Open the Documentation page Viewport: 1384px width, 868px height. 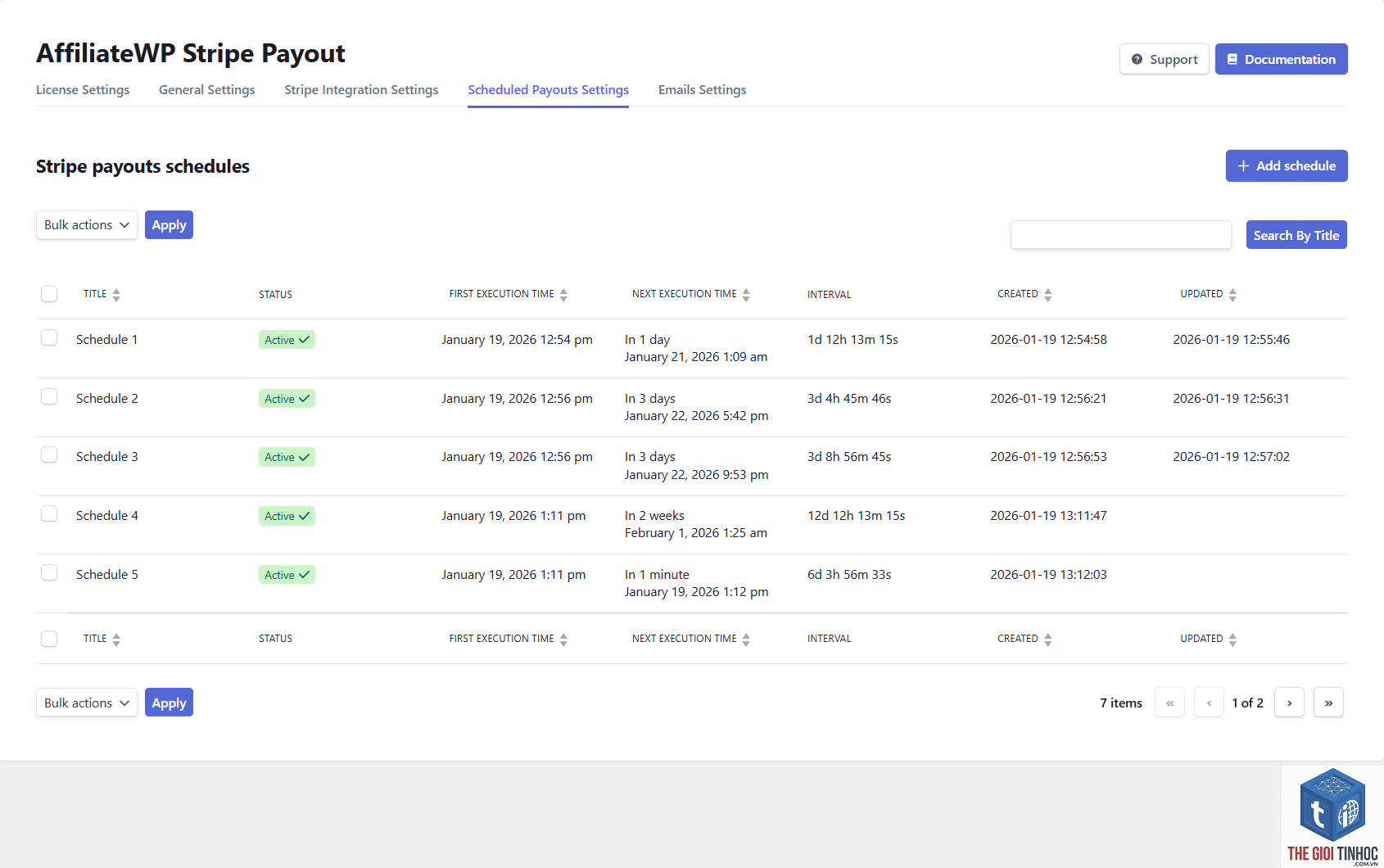click(x=1281, y=59)
